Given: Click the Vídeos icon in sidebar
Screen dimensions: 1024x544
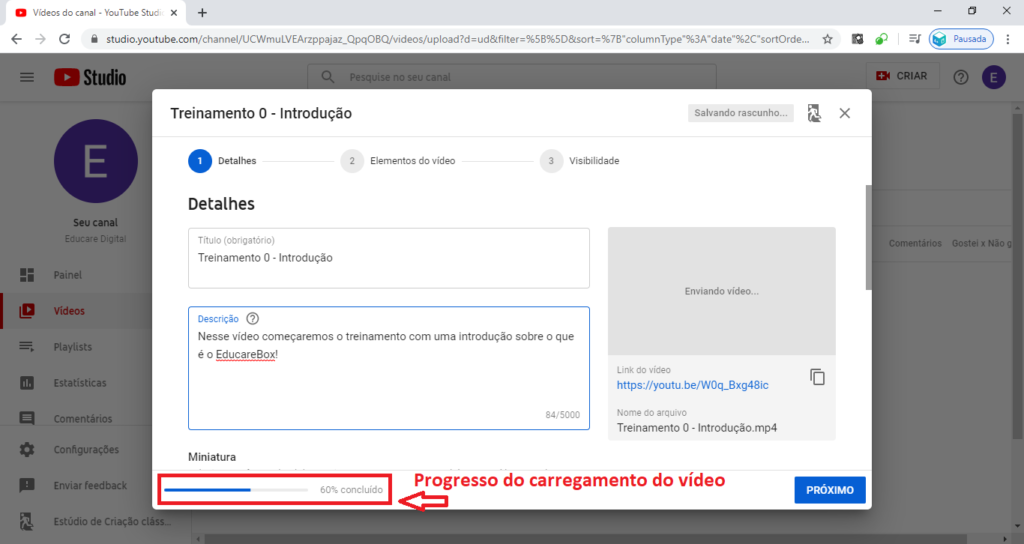Looking at the screenshot, I should [27, 311].
